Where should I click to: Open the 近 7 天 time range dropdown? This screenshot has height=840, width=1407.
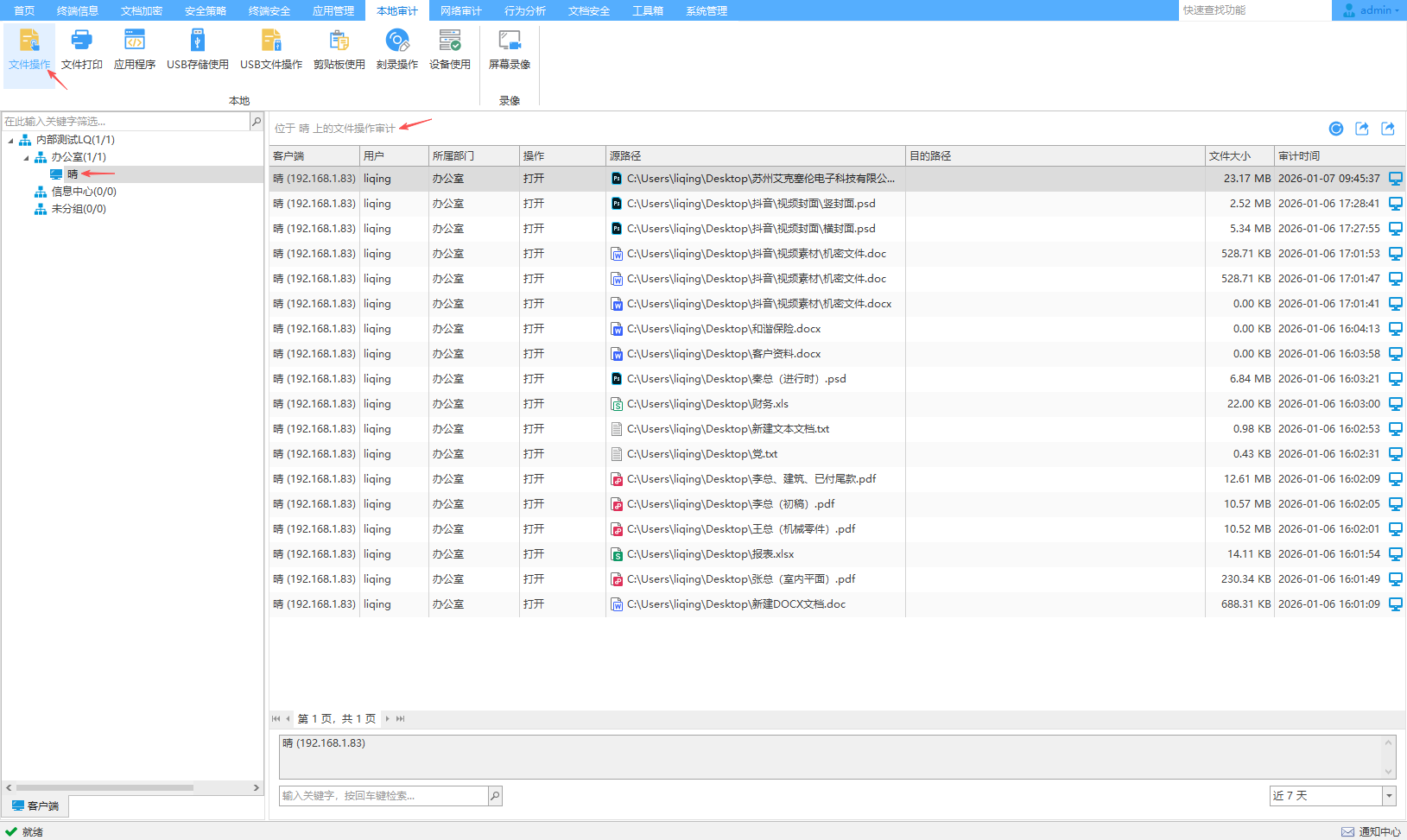tap(1389, 796)
